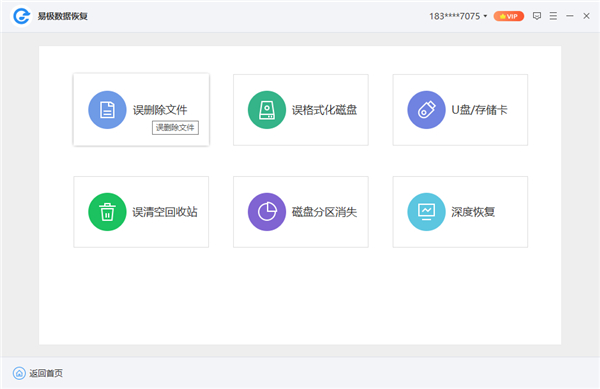Open the feedback message icon in title bar
600x389 pixels.
click(537, 16)
